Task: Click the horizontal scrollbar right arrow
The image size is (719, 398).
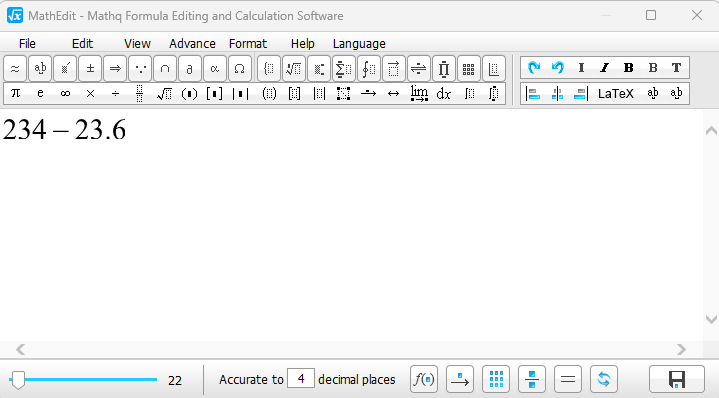Action: pos(681,349)
